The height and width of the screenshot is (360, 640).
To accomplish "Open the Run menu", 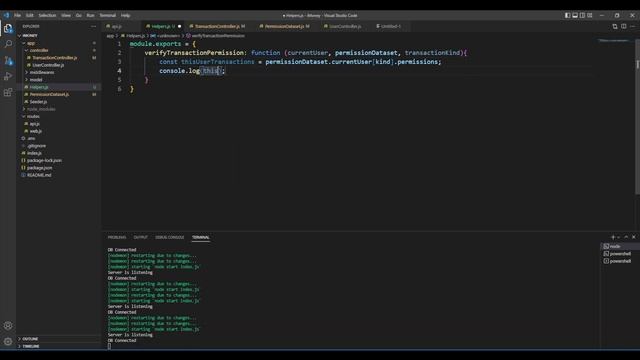I will click(90, 15).
